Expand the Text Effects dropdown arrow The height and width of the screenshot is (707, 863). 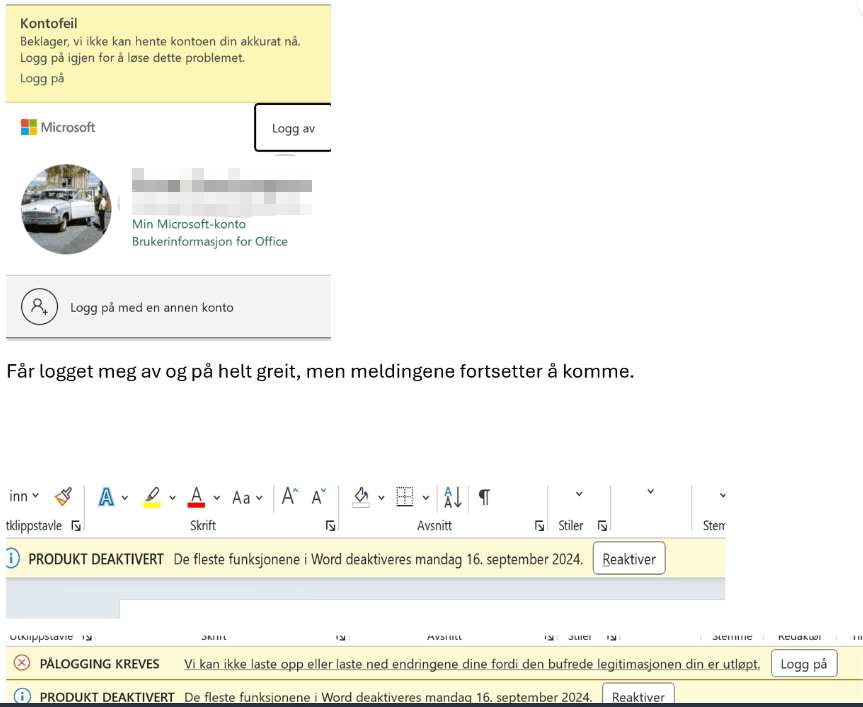[x=125, y=497]
